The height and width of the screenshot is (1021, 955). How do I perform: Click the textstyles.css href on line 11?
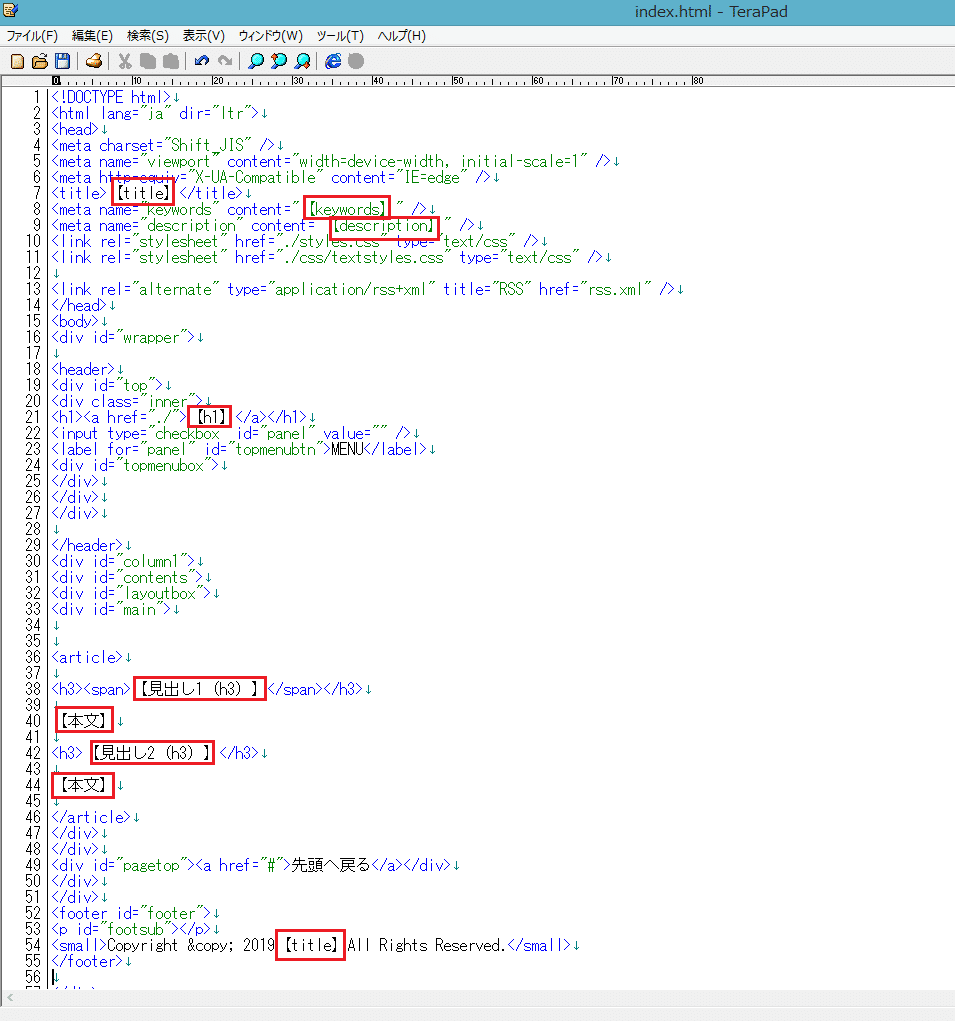click(x=363, y=258)
